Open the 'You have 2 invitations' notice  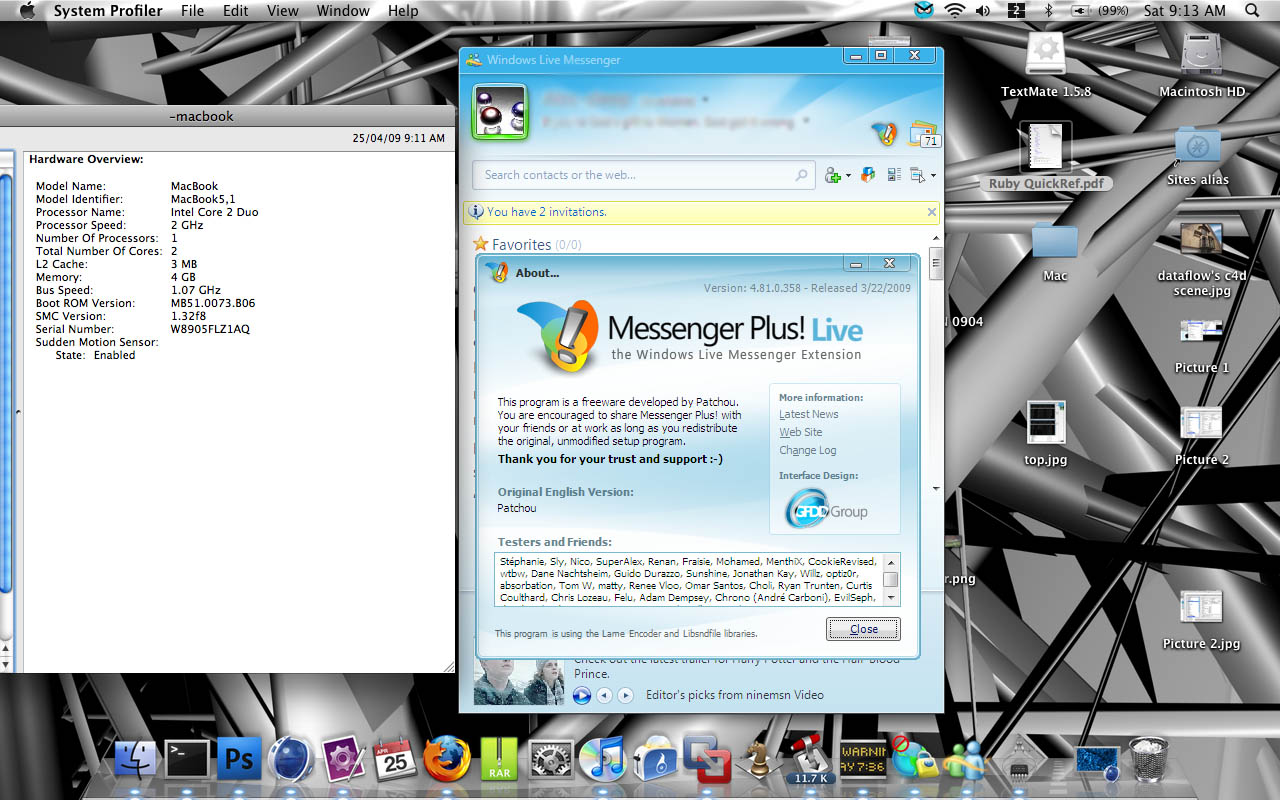(546, 212)
